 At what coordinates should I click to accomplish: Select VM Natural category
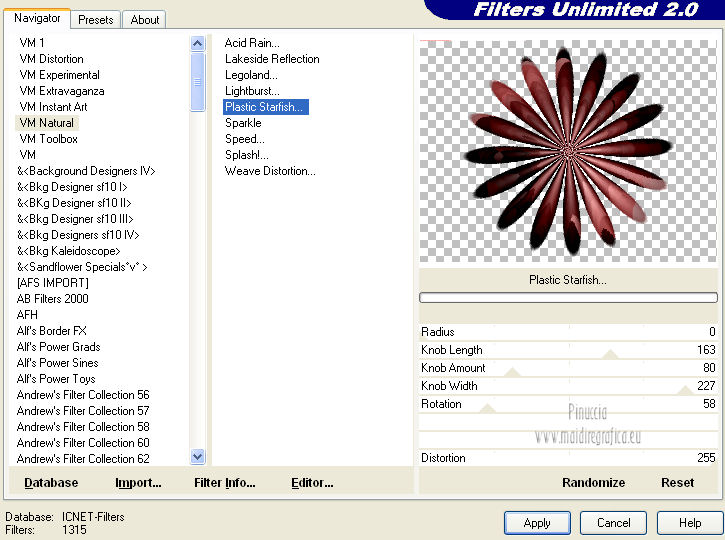click(46, 123)
